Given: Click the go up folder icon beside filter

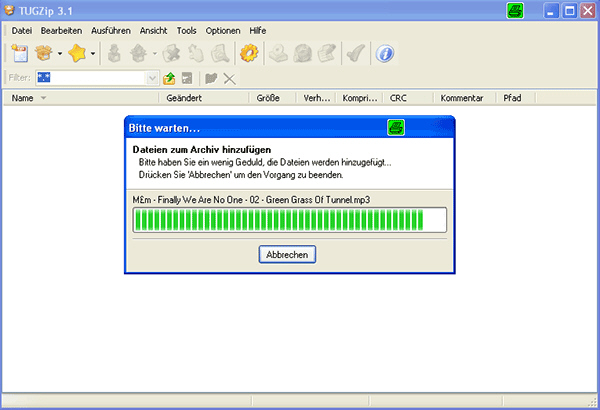Looking at the screenshot, I should (x=169, y=78).
